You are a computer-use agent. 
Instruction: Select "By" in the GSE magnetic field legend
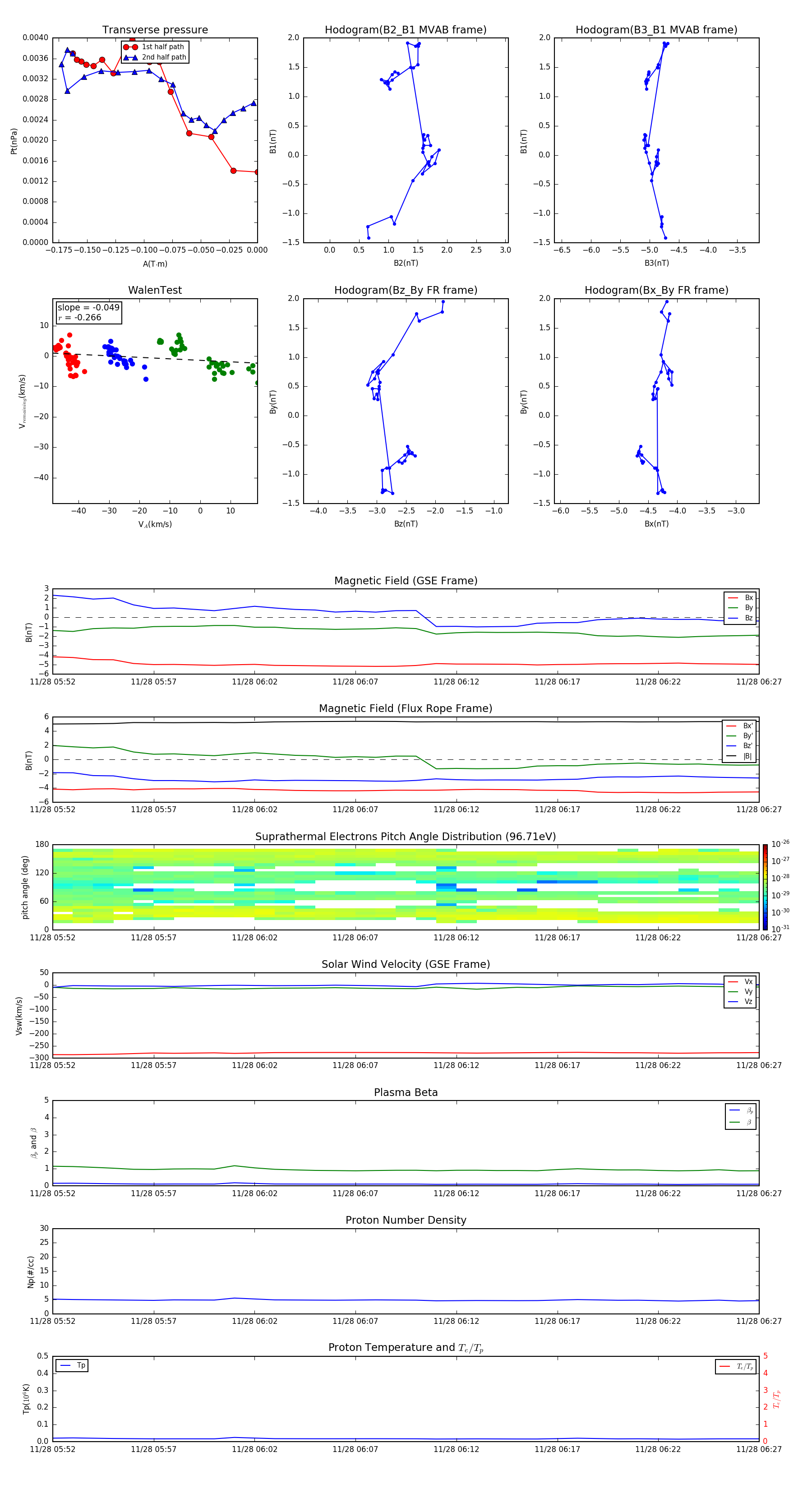(740, 608)
